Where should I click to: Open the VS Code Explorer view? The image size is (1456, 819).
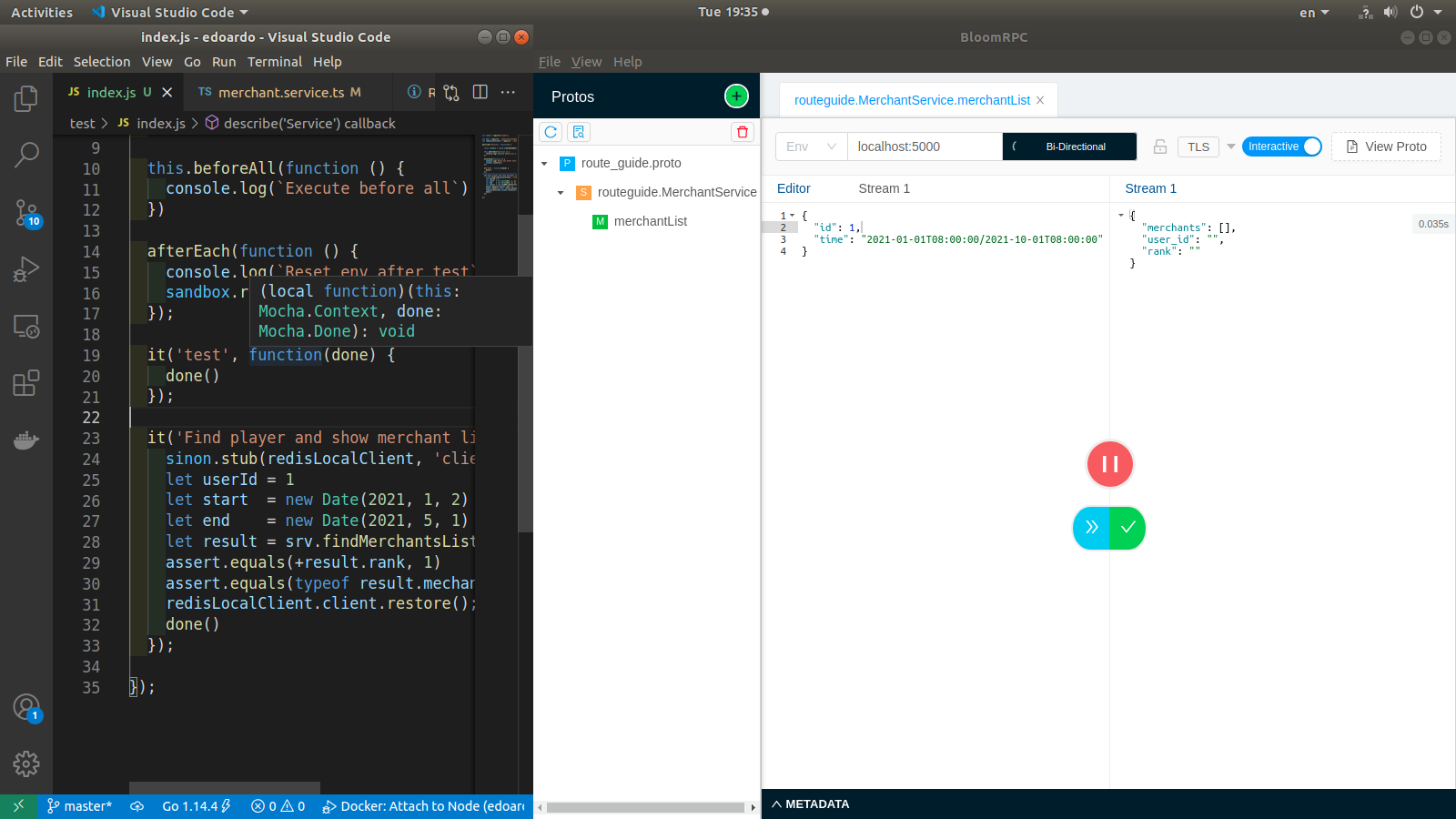[x=26, y=98]
